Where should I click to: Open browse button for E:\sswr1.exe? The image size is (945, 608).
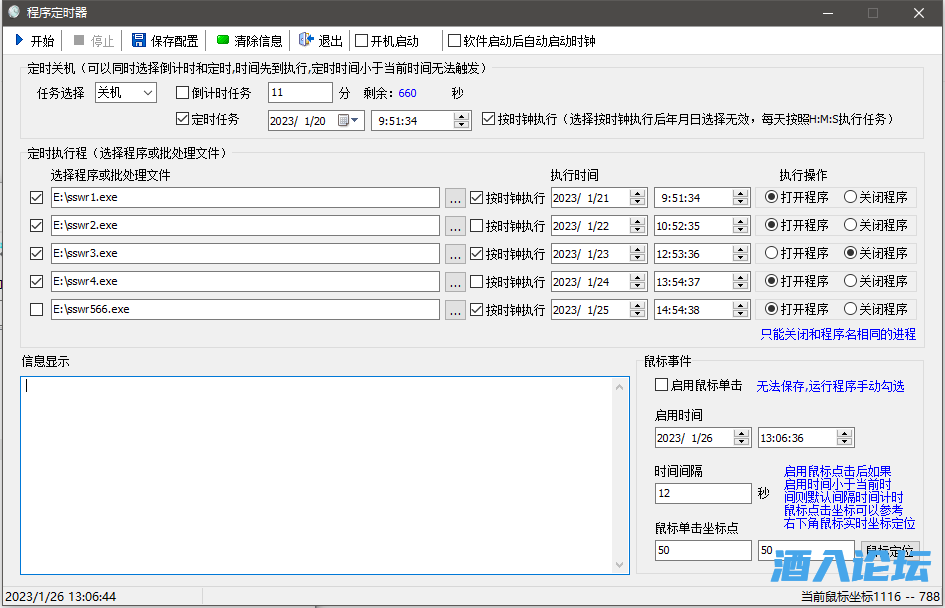[x=455, y=198]
